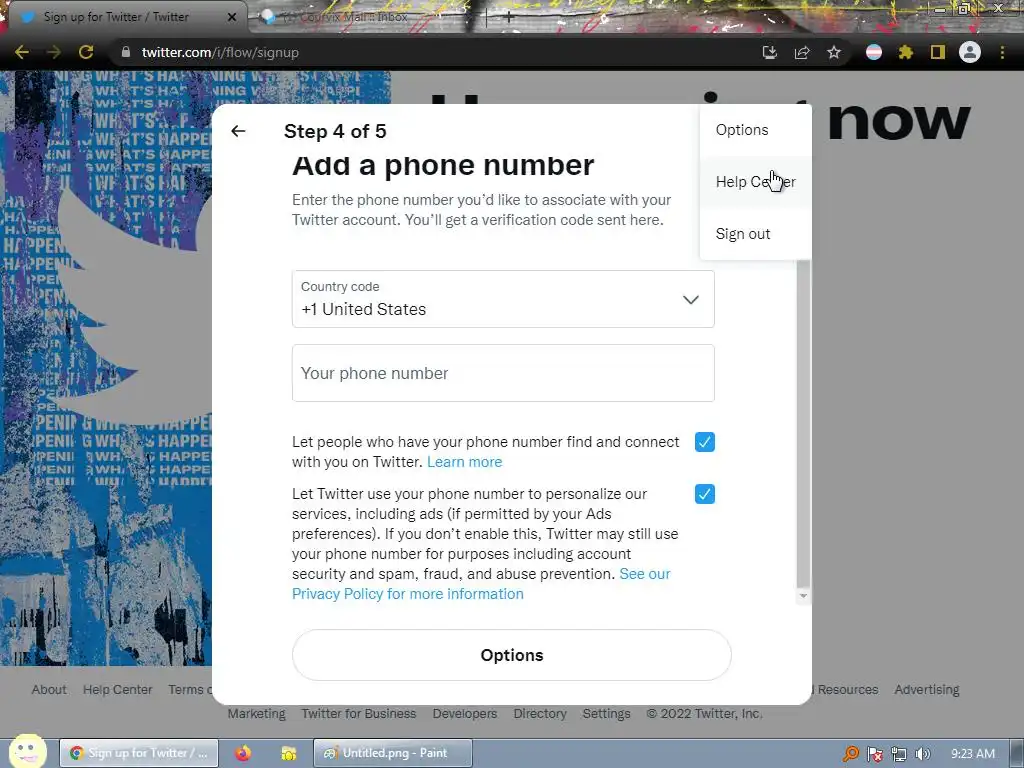The image size is (1024, 768).
Task: Click the magnifier tray icon
Action: point(851,754)
